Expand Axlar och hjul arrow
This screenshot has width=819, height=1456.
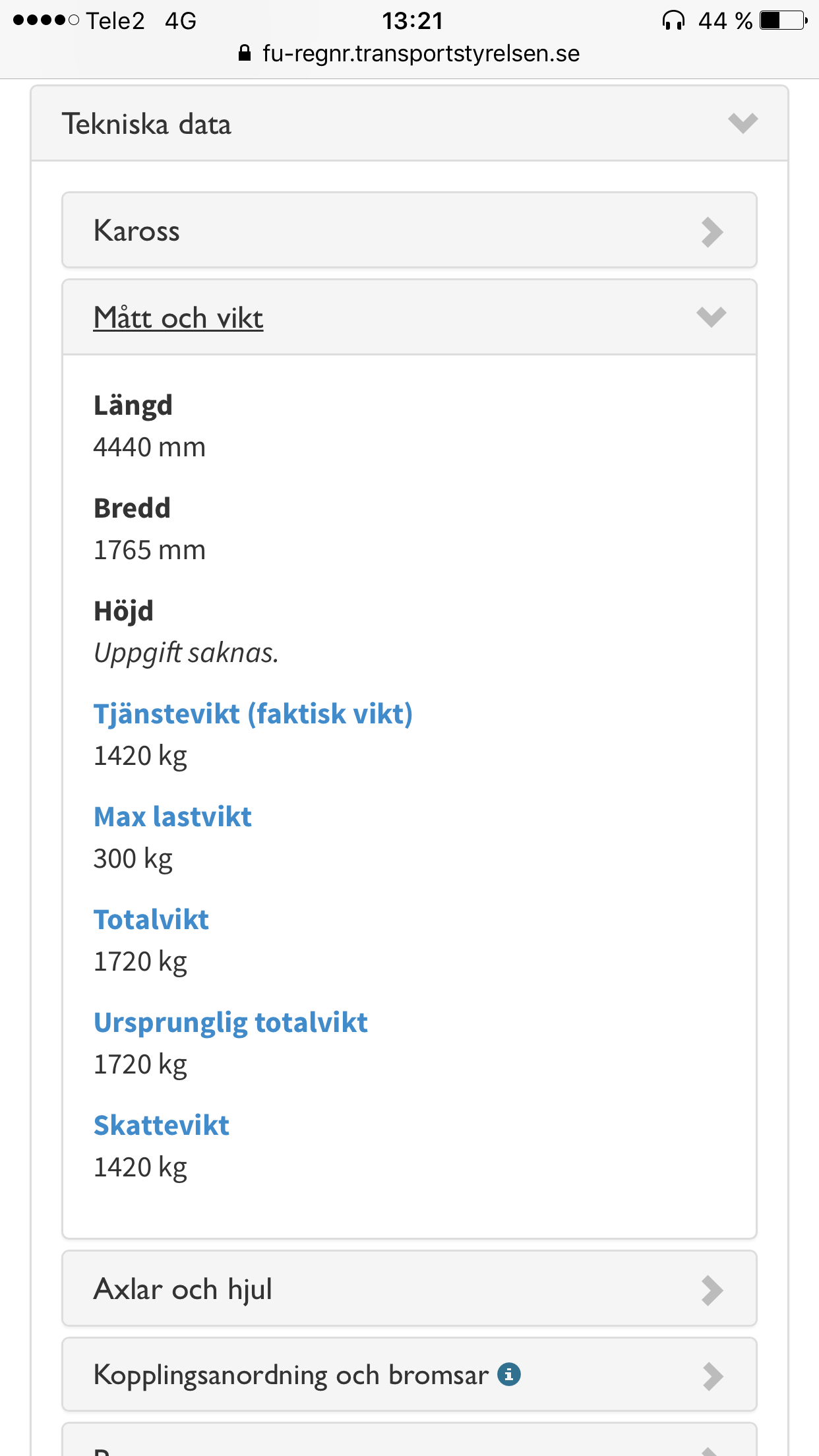[x=712, y=1290]
